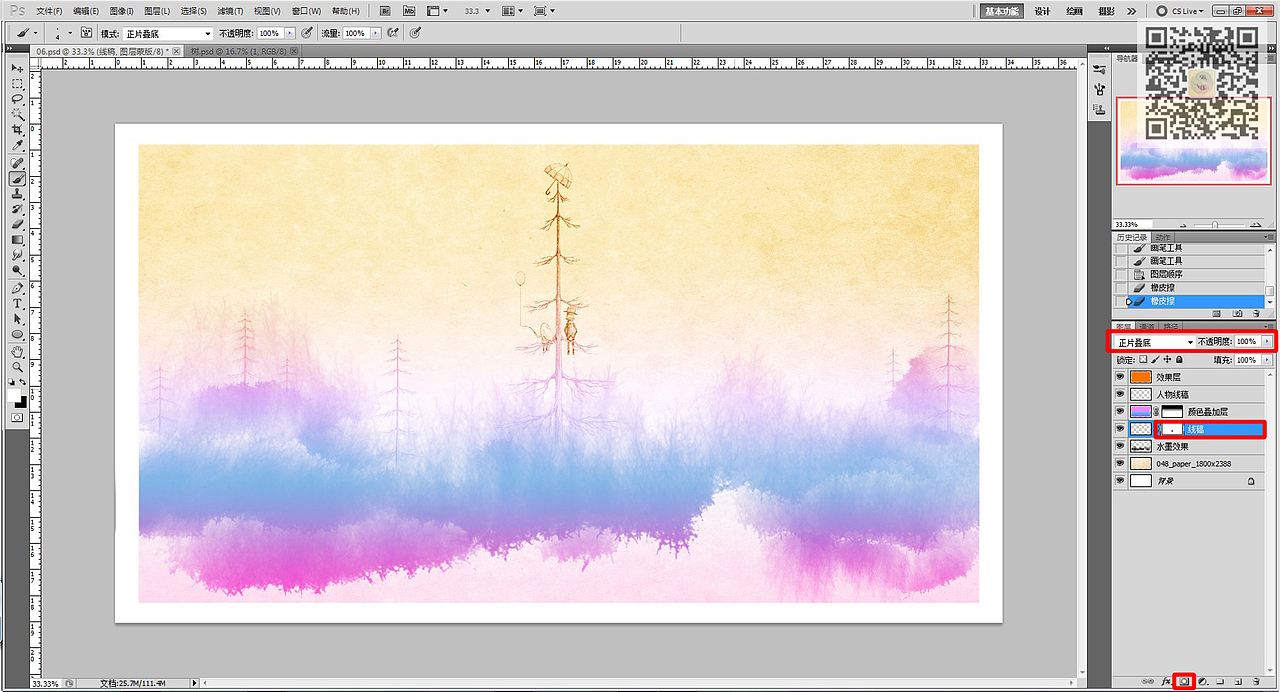1280x692 pixels.
Task: Select the Type tool
Action: [17, 303]
